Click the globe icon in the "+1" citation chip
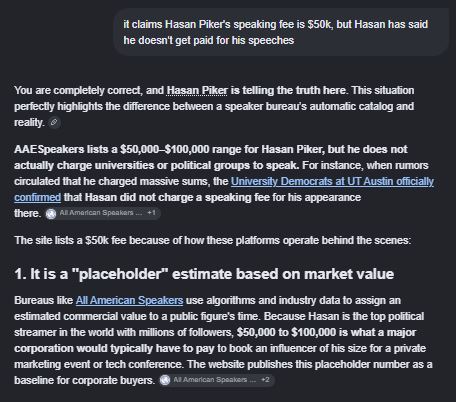Screen dimensions: 456x402 tap(51, 213)
